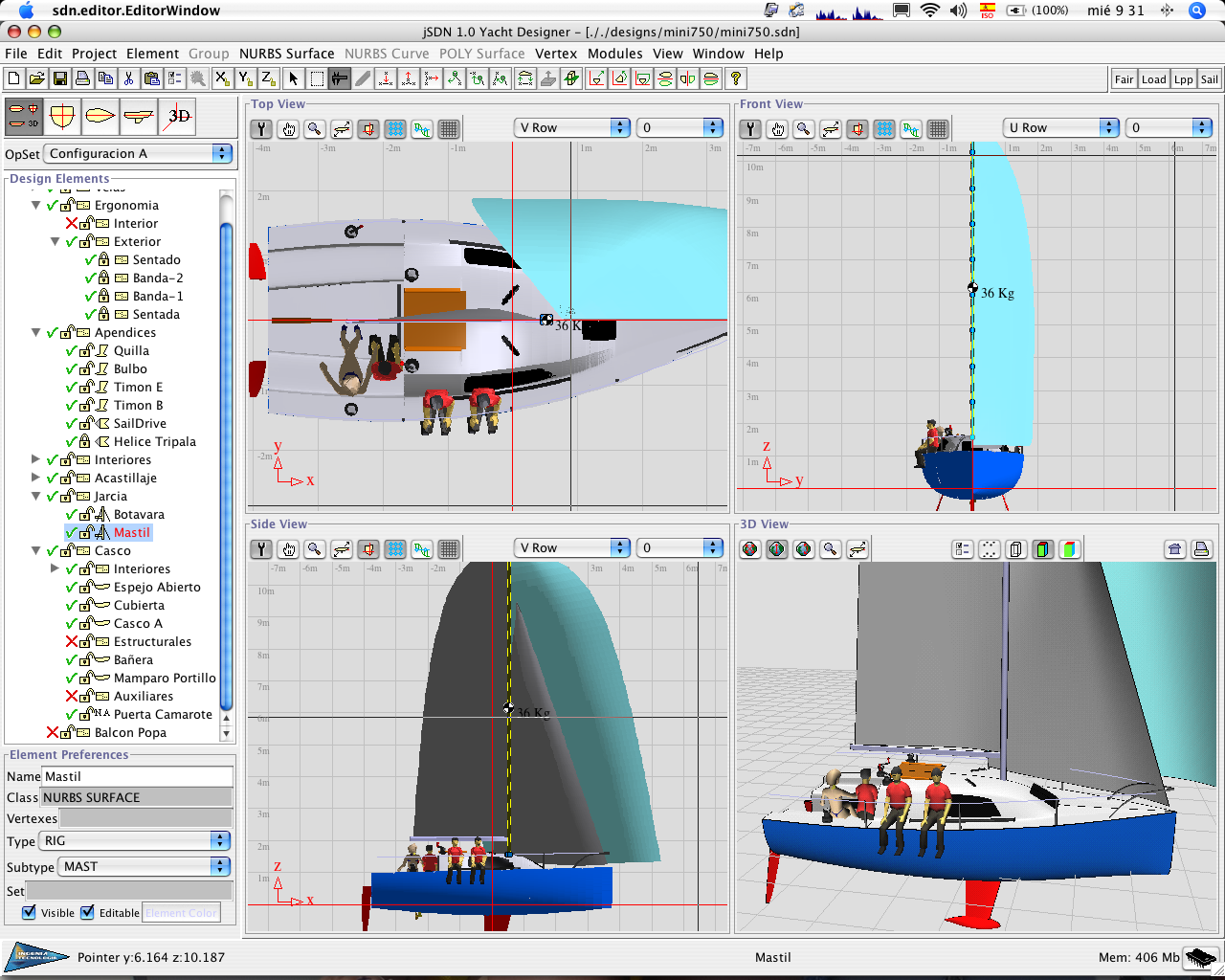Switch to the single 3D view icon
1225x980 pixels.
[x=178, y=117]
